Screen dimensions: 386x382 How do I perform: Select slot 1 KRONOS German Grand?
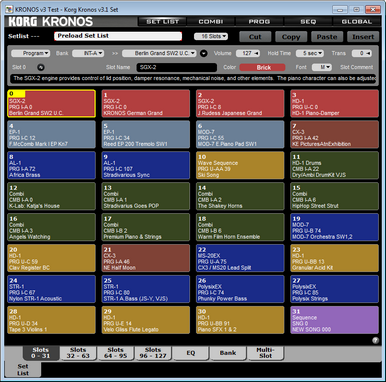(x=146, y=104)
